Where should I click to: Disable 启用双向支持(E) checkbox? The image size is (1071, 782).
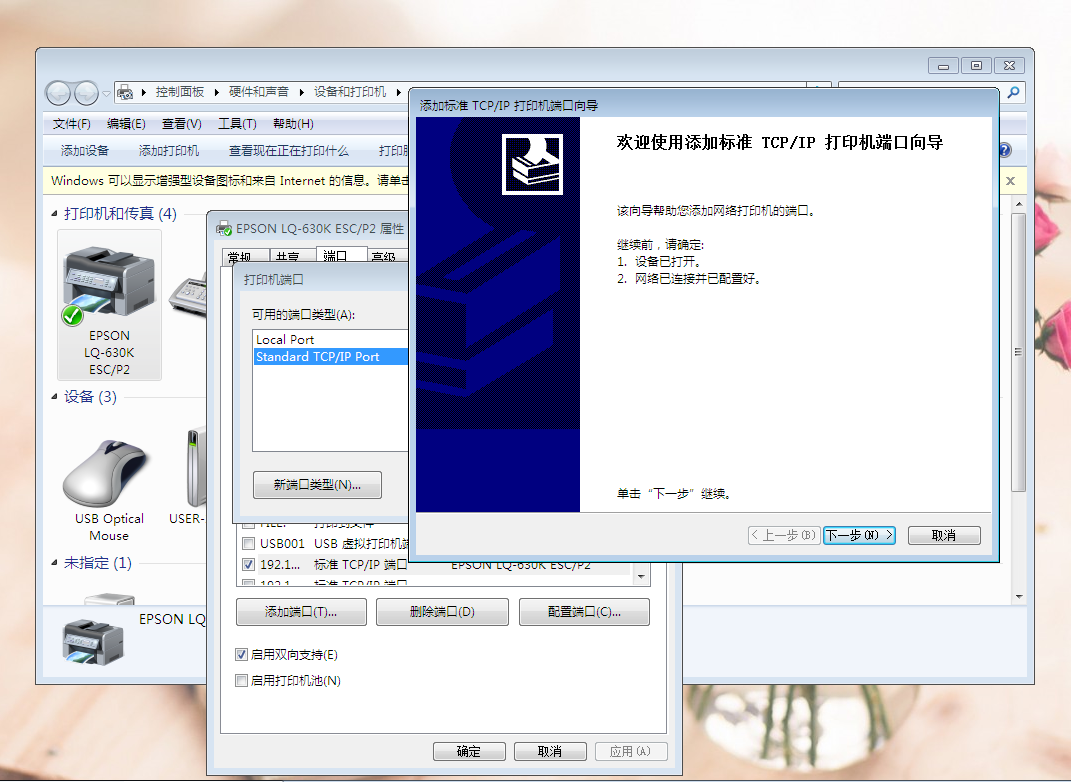[x=241, y=654]
